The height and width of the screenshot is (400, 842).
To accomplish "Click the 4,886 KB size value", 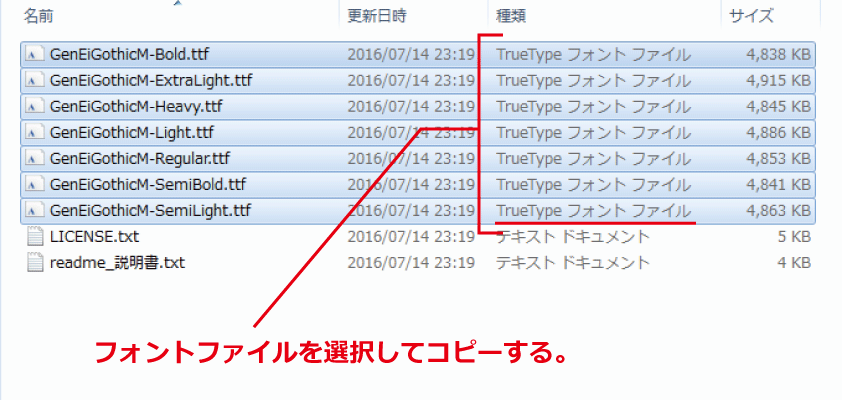I will [778, 132].
